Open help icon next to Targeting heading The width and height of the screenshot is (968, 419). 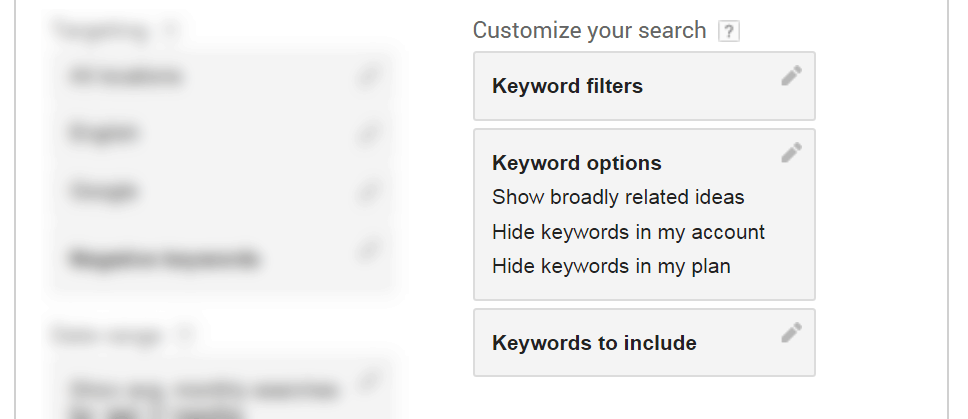click(x=171, y=30)
